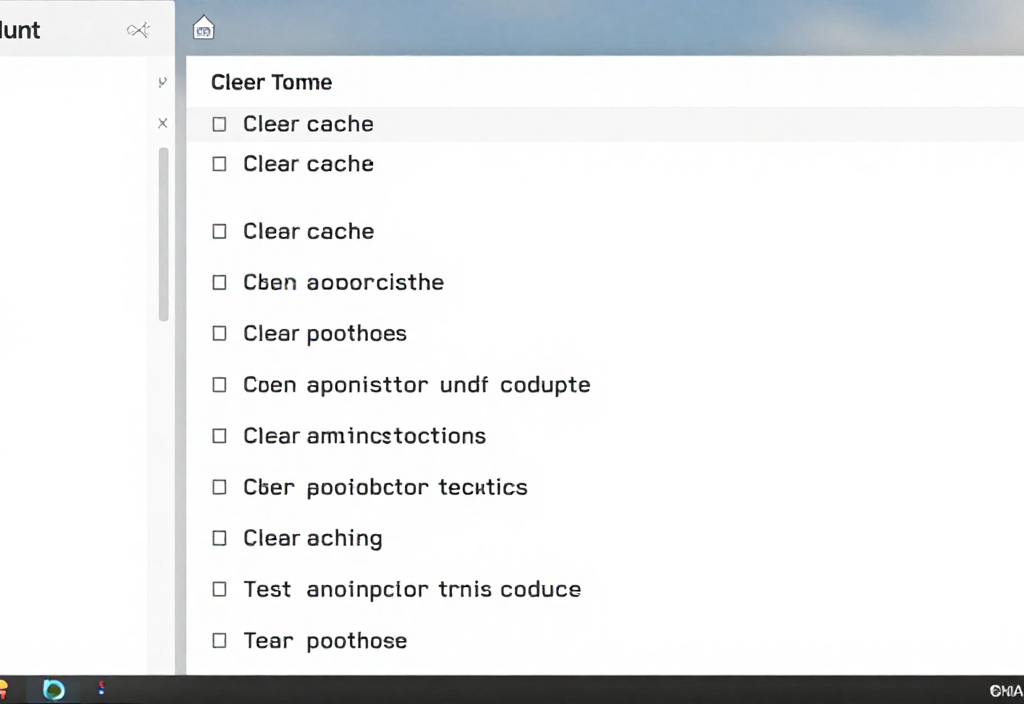Click the scribble icon beside the "lunt" title
Image resolution: width=1024 pixels, height=704 pixels.
(138, 30)
